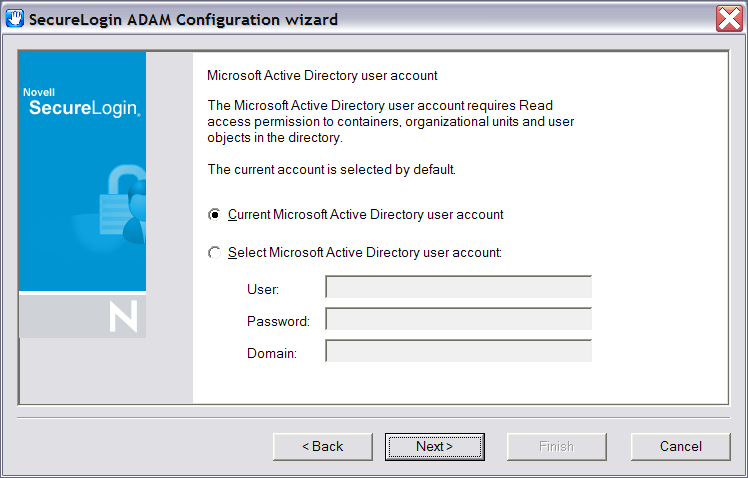
Task: Click the Domain field label
Action: click(271, 352)
